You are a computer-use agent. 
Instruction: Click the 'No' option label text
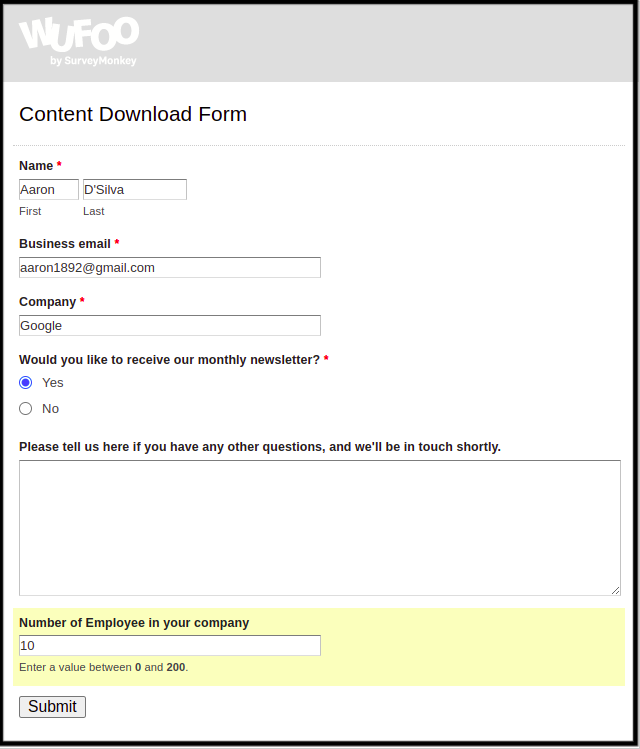pos(50,408)
